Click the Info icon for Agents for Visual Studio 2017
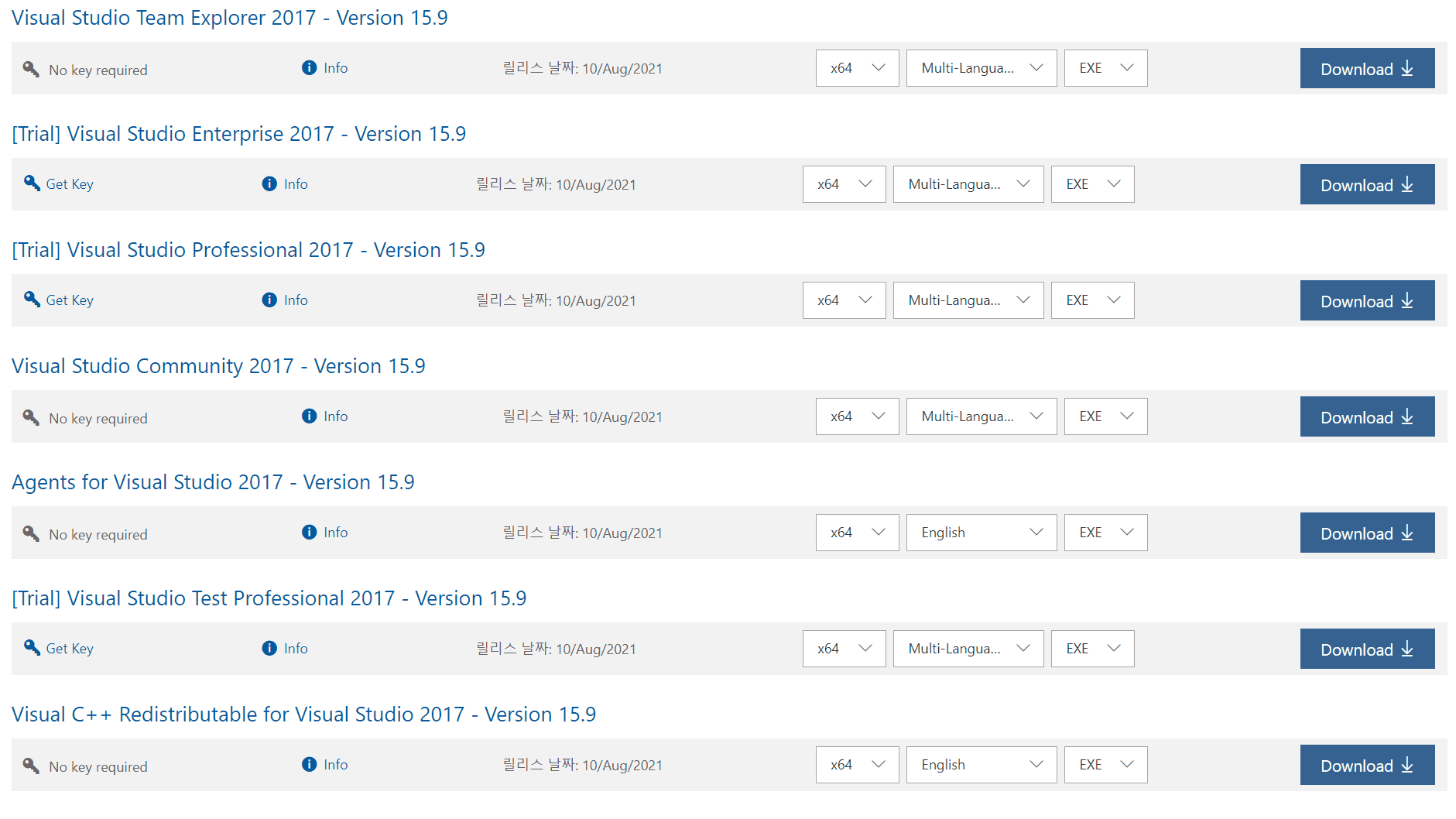Viewport: 1456px width, 819px height. 309,533
